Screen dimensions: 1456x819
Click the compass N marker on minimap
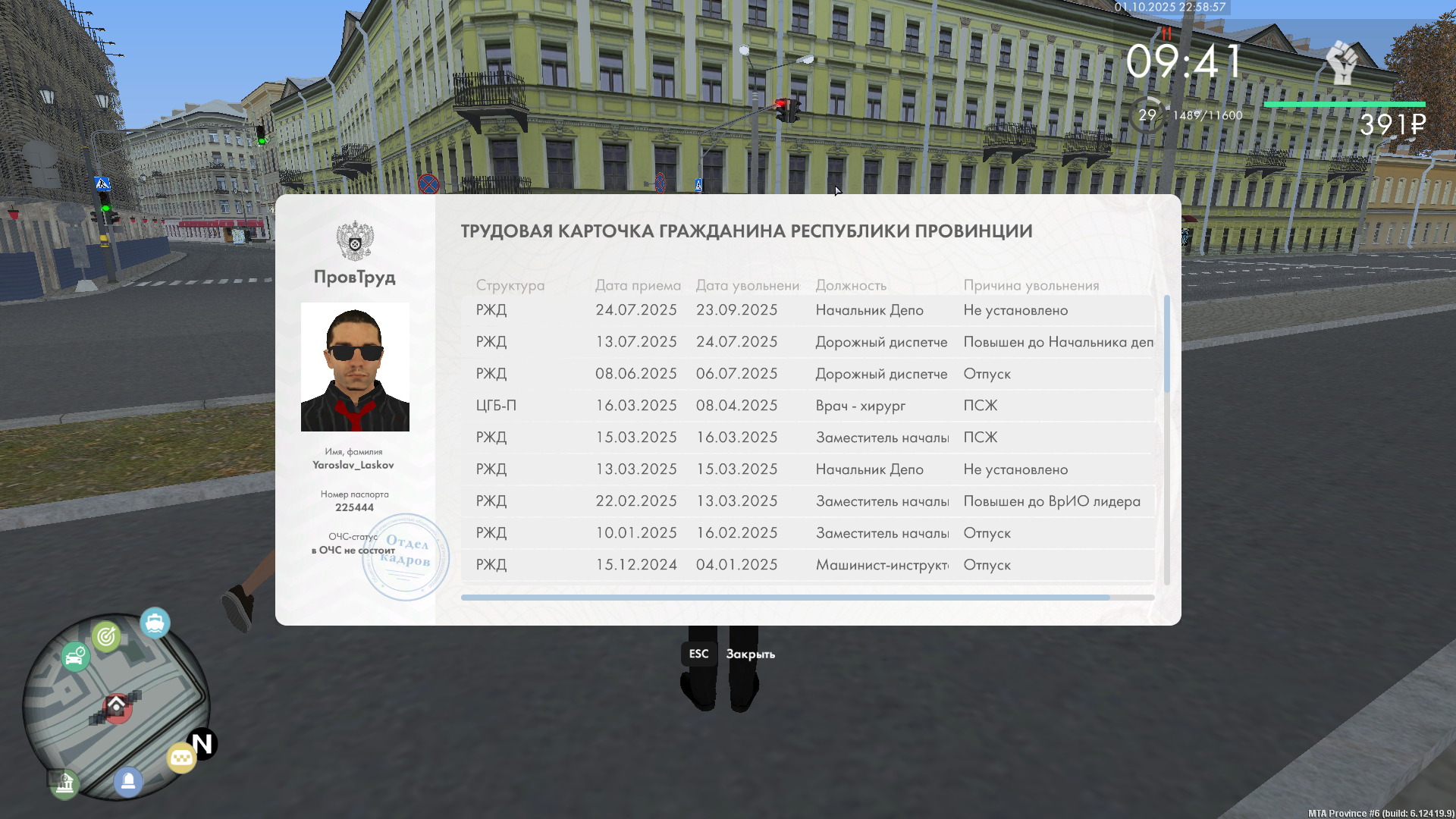(202, 744)
